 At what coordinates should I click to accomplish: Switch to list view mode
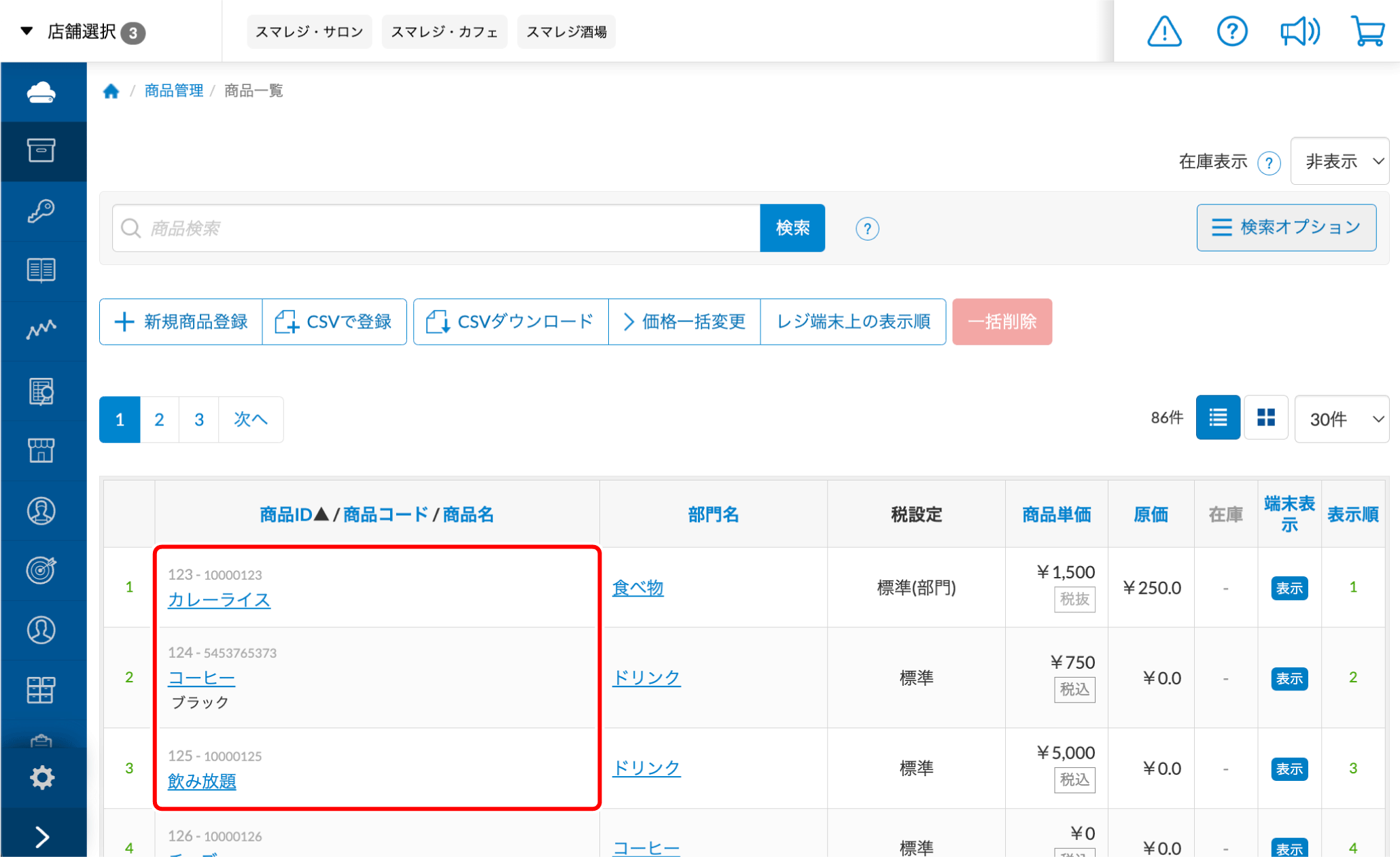(1217, 417)
